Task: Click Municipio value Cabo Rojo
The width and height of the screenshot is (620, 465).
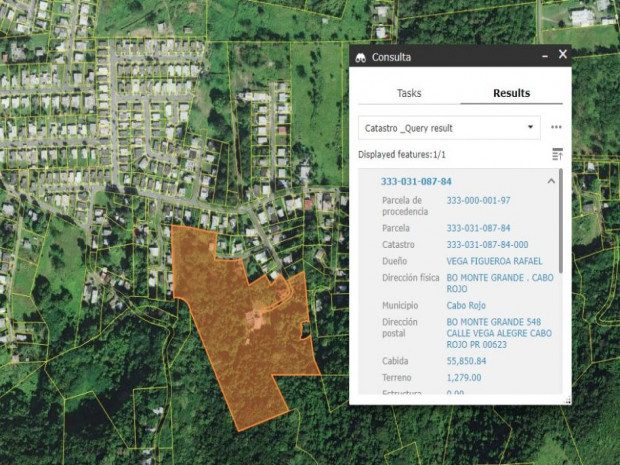Action: 466,306
